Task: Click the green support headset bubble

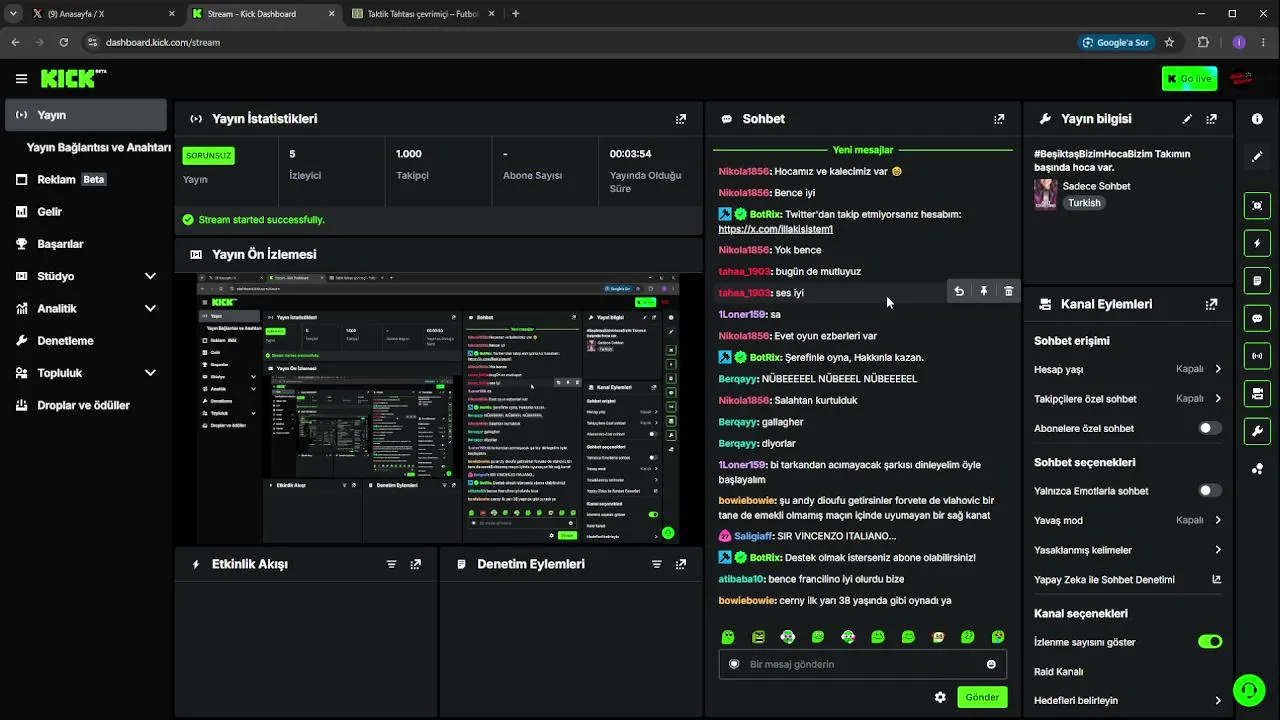Action: point(1248,690)
